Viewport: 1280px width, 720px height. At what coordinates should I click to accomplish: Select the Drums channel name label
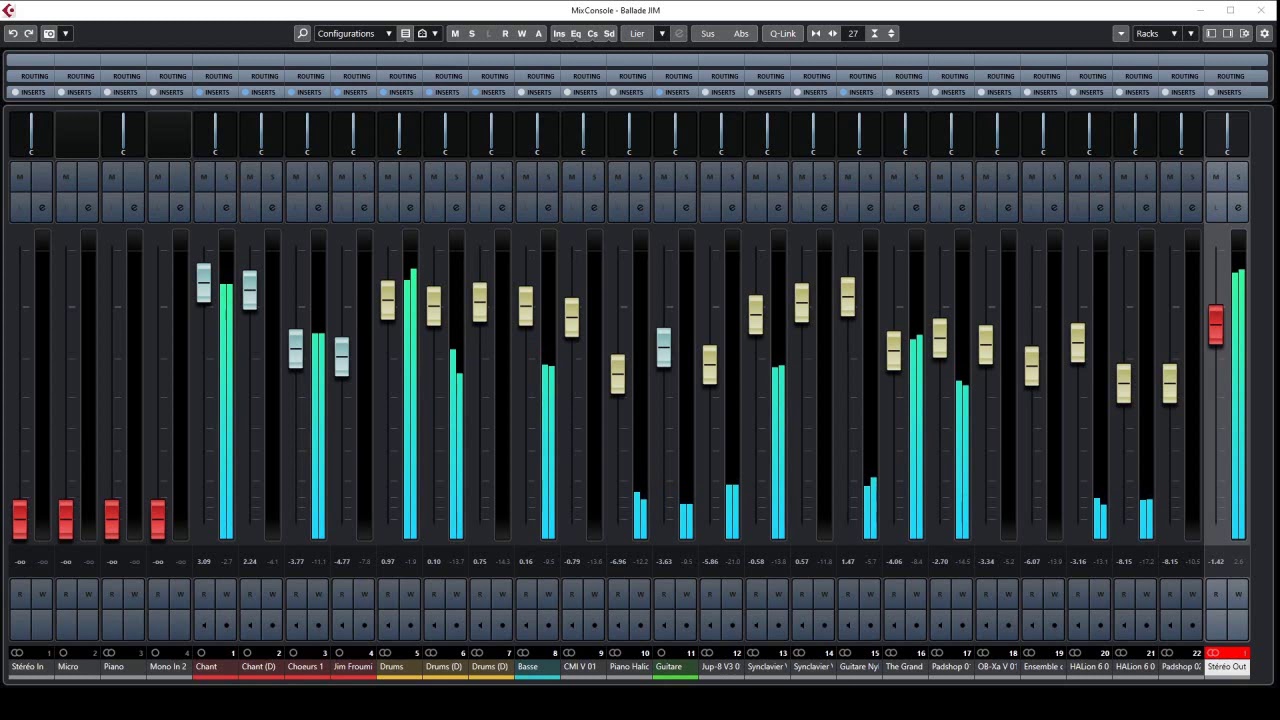tap(399, 667)
